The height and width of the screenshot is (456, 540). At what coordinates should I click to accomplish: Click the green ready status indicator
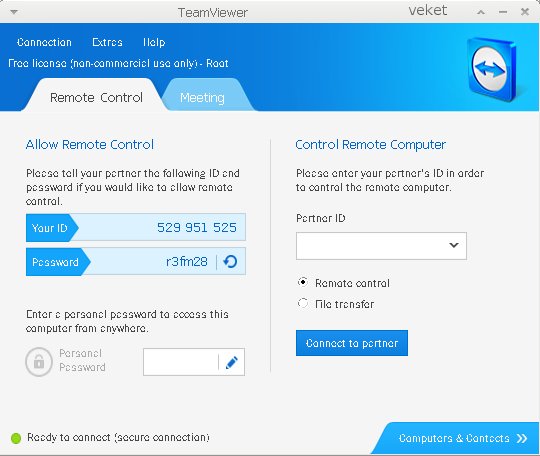point(16,438)
